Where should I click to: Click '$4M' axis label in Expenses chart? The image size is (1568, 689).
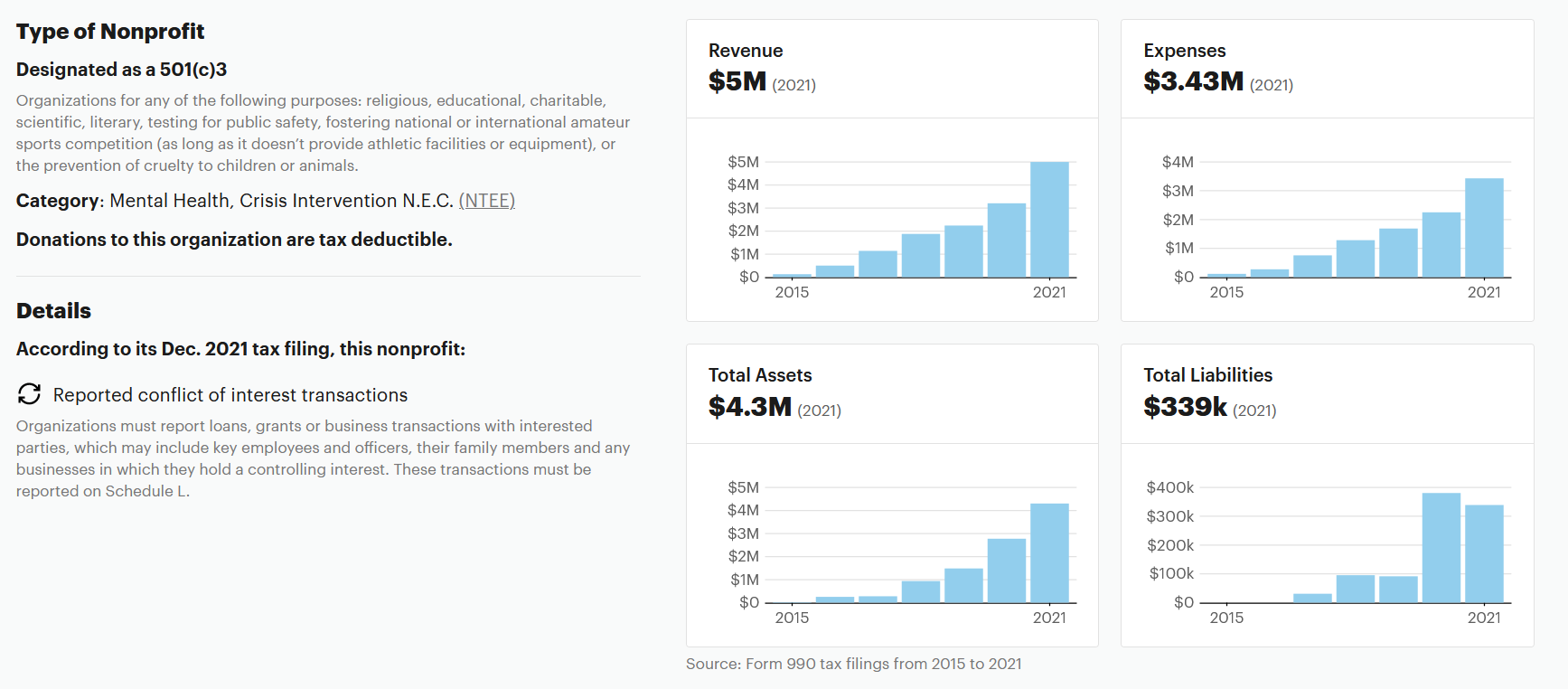(1178, 162)
